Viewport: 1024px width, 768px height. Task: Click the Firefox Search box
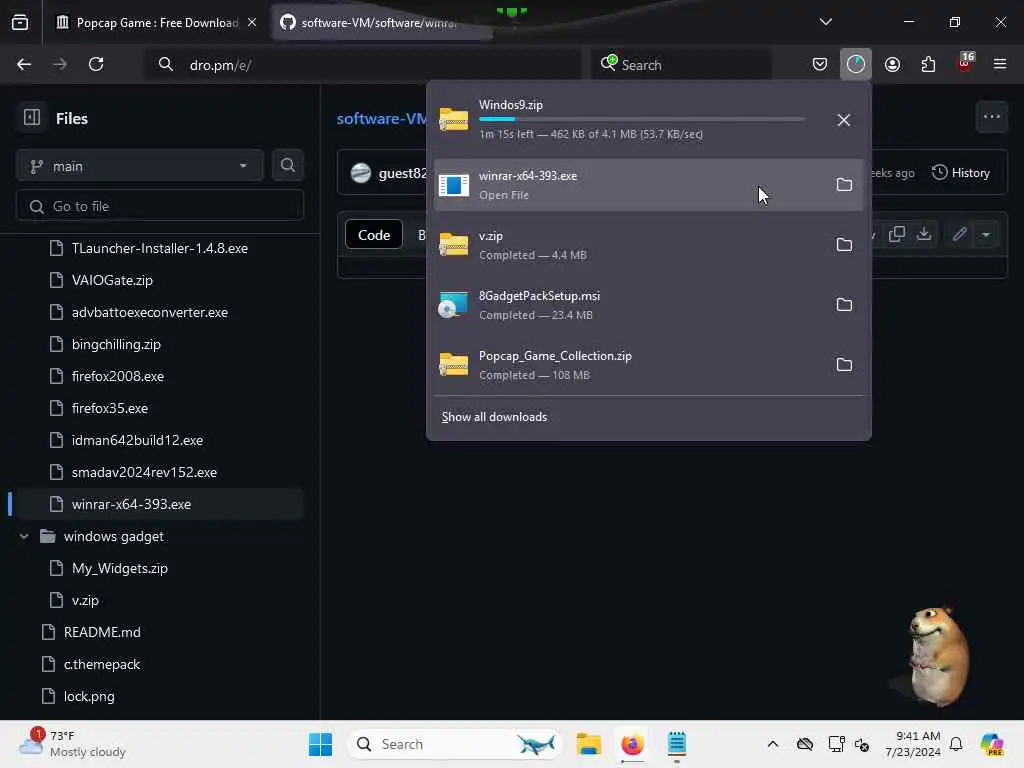[680, 65]
